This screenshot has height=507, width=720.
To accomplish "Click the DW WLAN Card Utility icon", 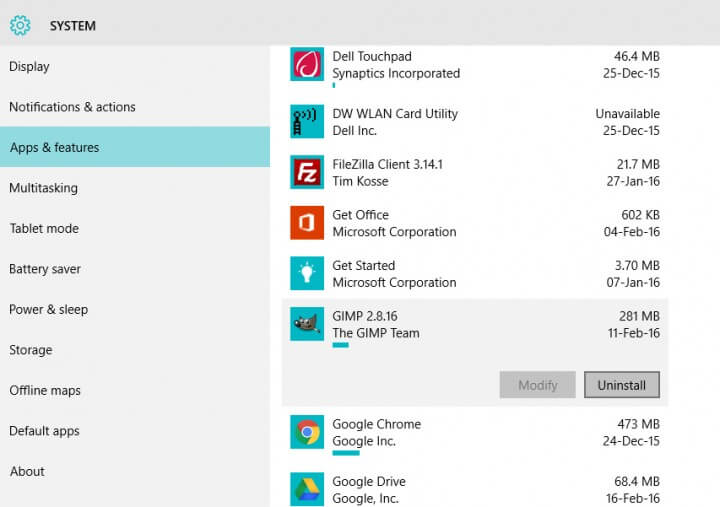I will click(307, 121).
